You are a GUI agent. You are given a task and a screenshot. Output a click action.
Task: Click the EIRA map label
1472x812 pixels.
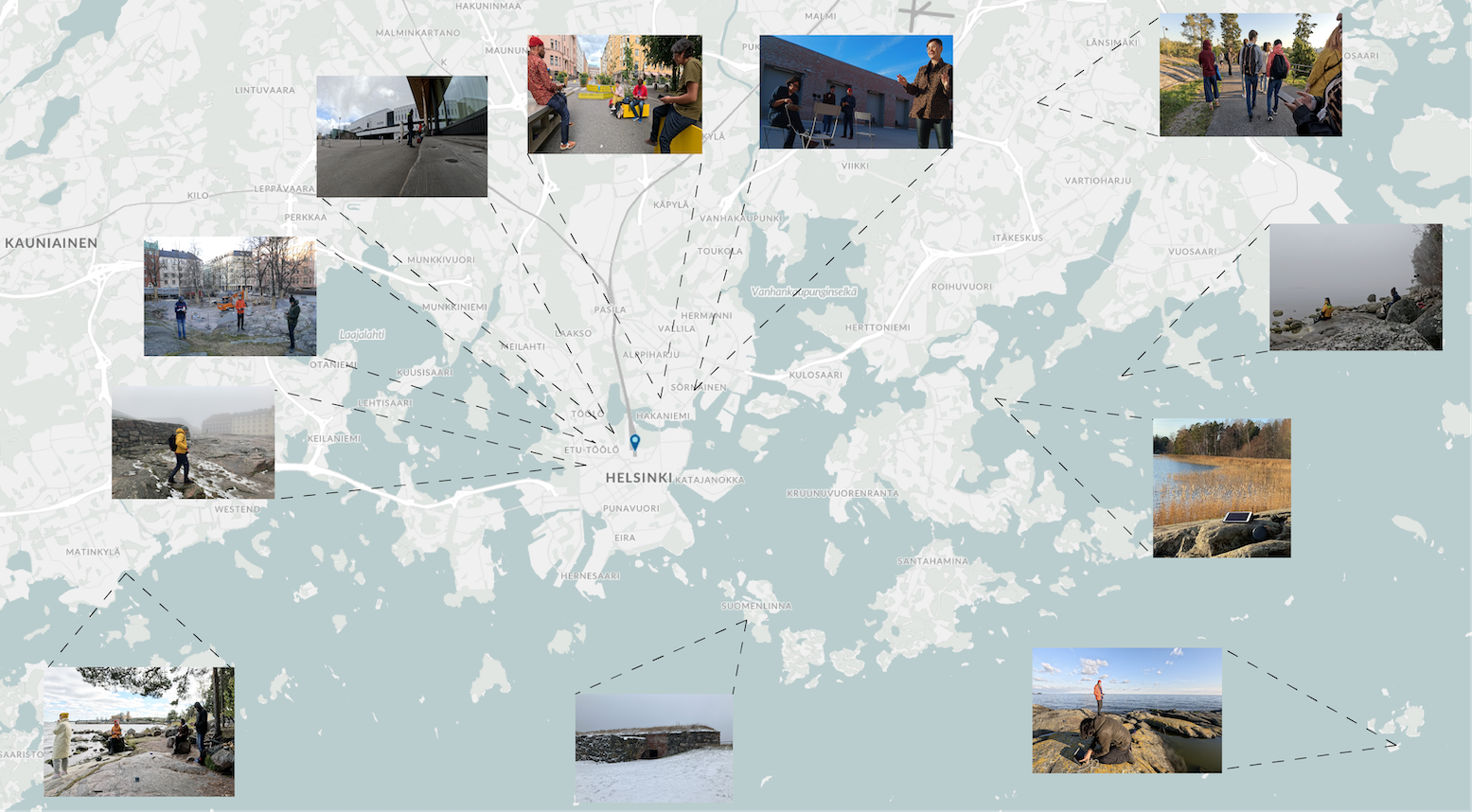[625, 538]
